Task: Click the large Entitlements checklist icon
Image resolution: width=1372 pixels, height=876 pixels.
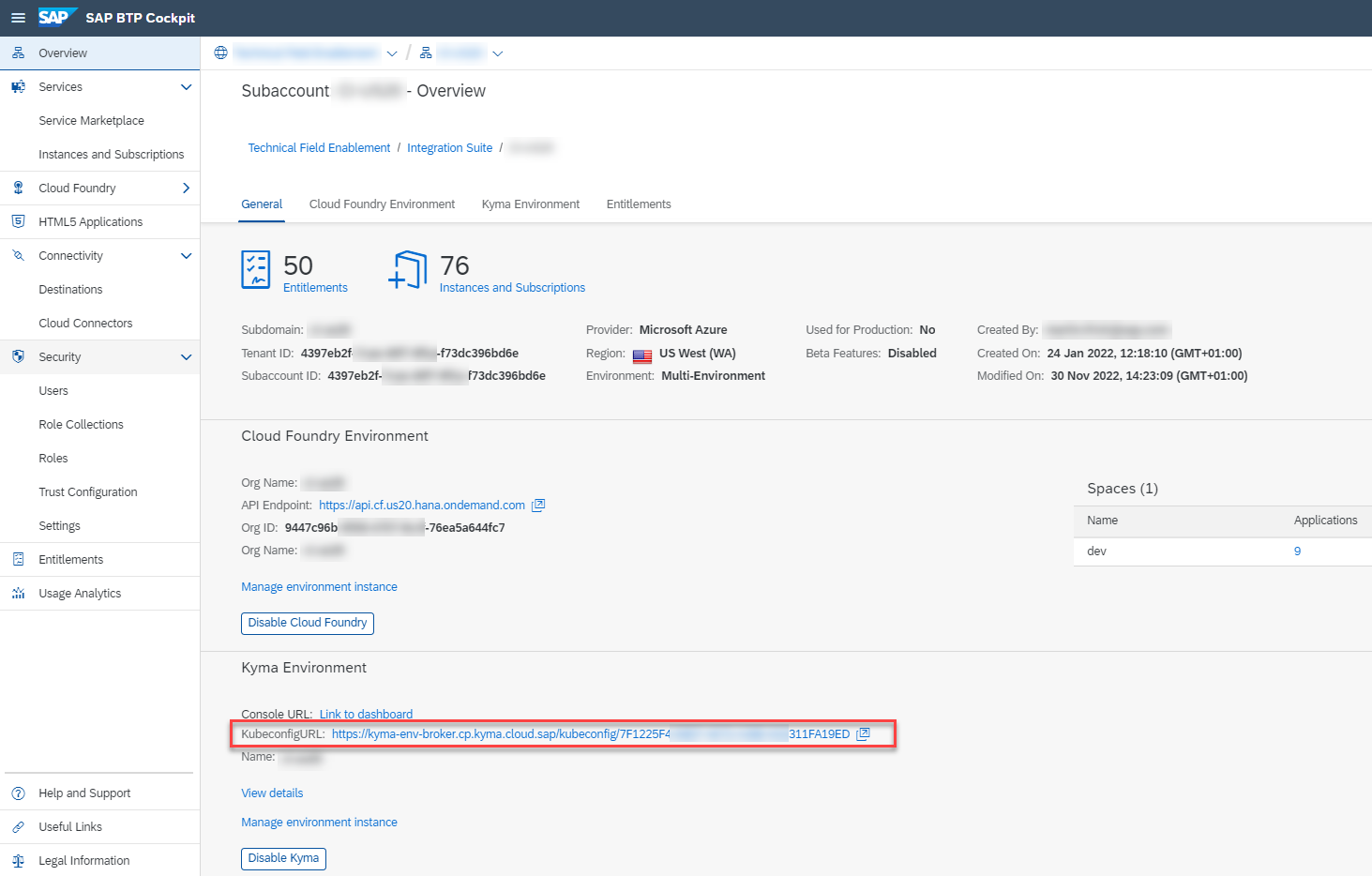Action: click(256, 269)
